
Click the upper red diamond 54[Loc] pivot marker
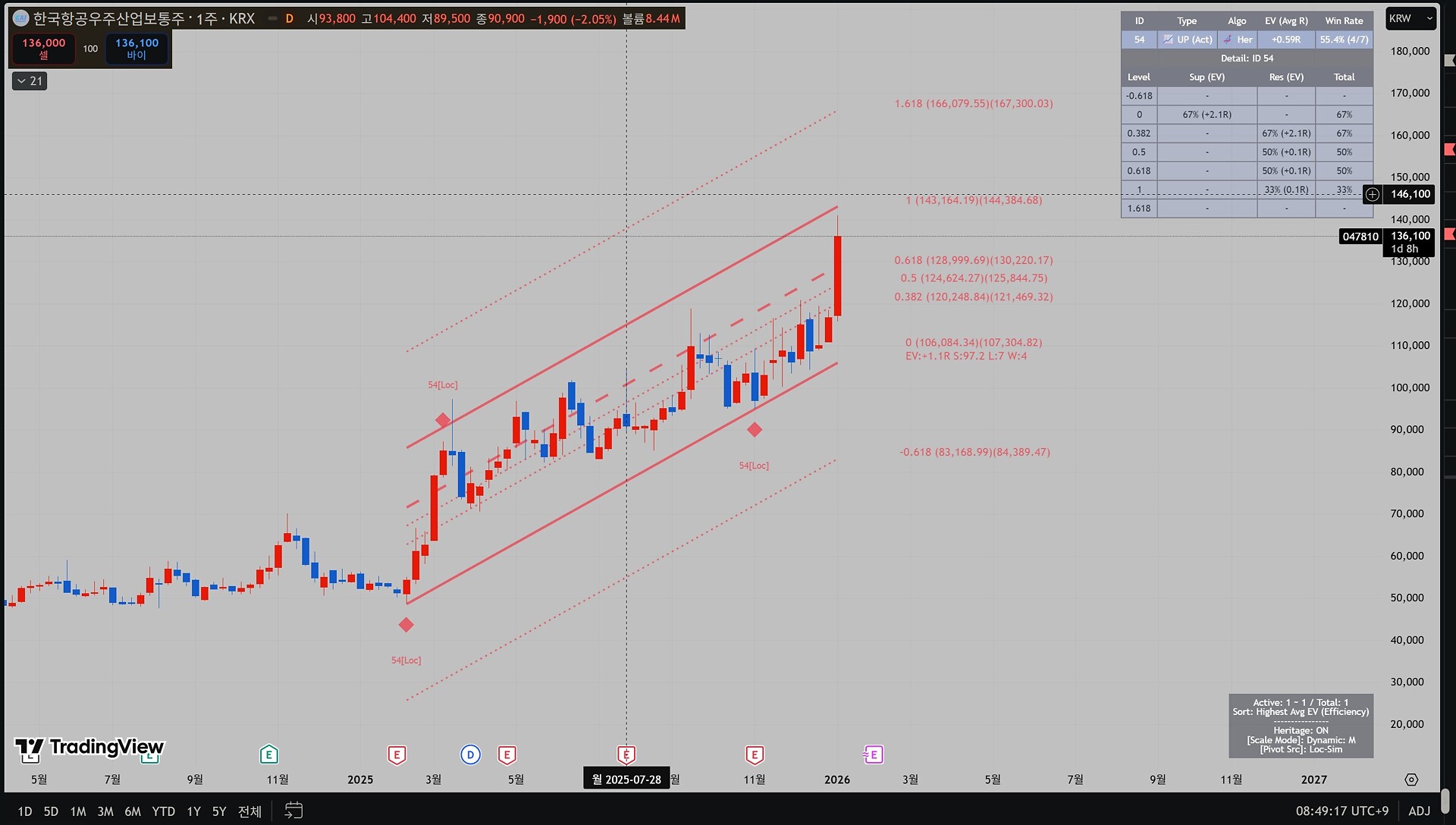point(443,420)
